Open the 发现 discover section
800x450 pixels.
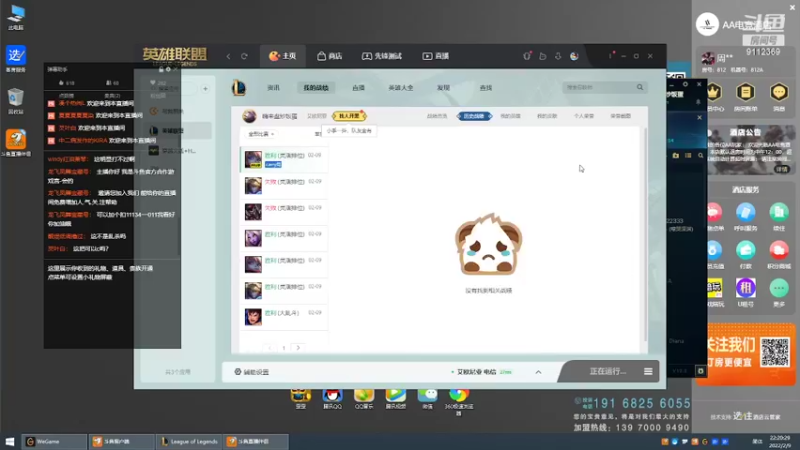click(443, 88)
